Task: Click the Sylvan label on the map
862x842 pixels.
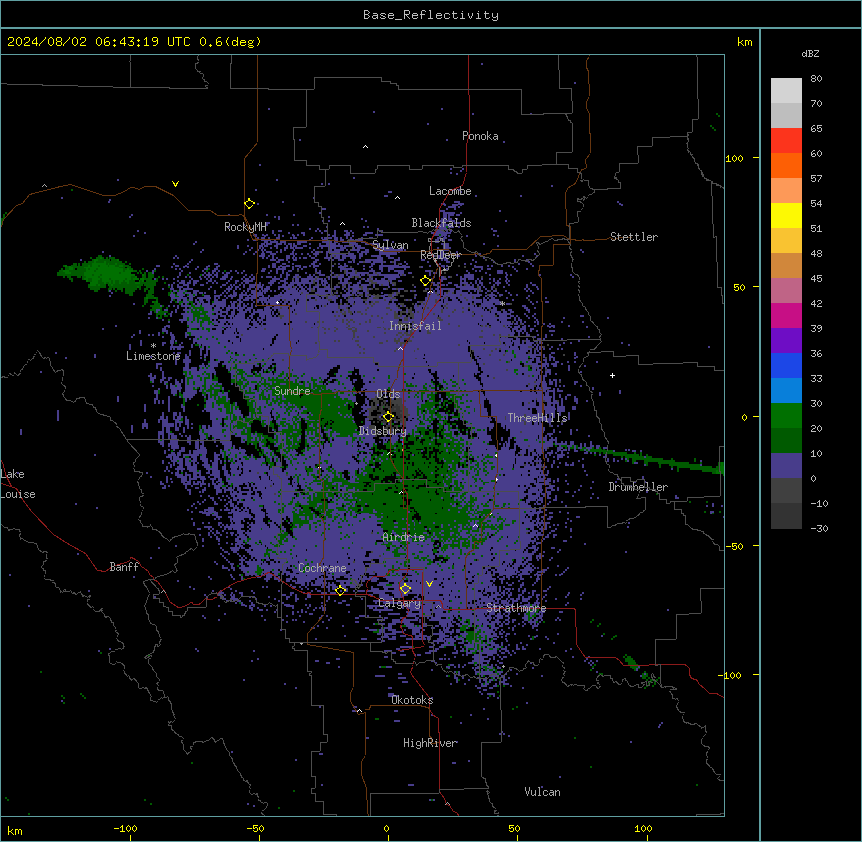Action: [390, 245]
